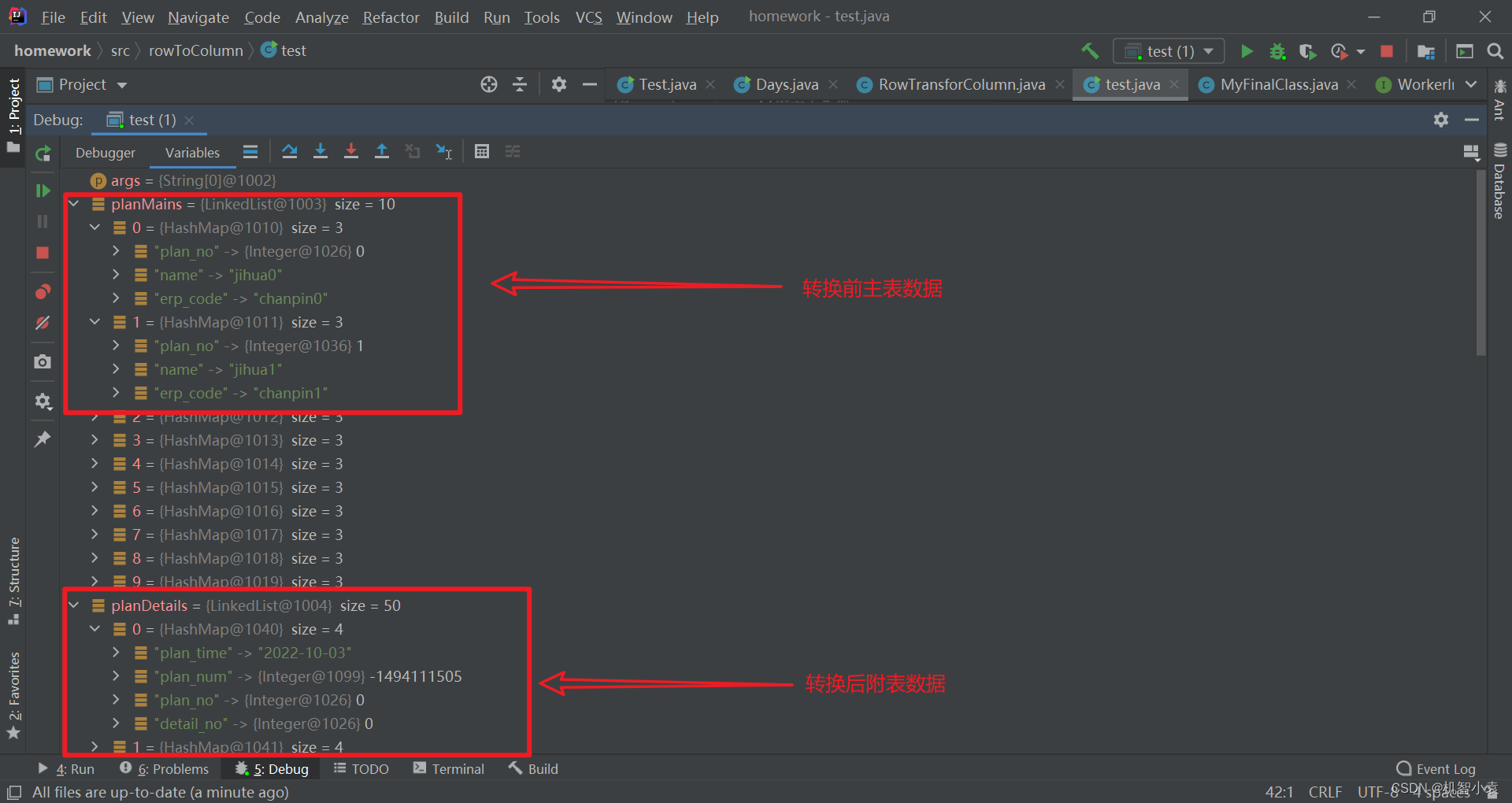
Task: Click Run to Cursor button
Action: [444, 151]
